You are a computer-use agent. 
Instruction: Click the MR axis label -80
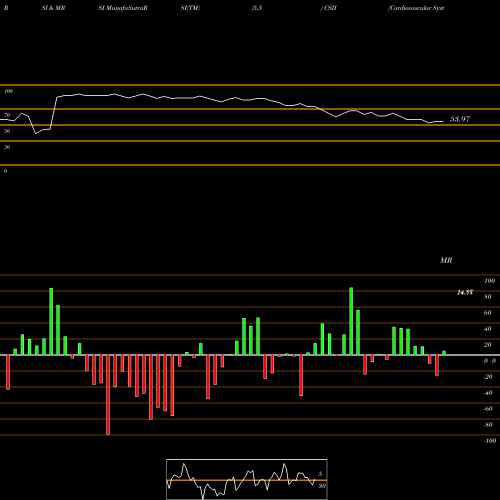click(488, 425)
